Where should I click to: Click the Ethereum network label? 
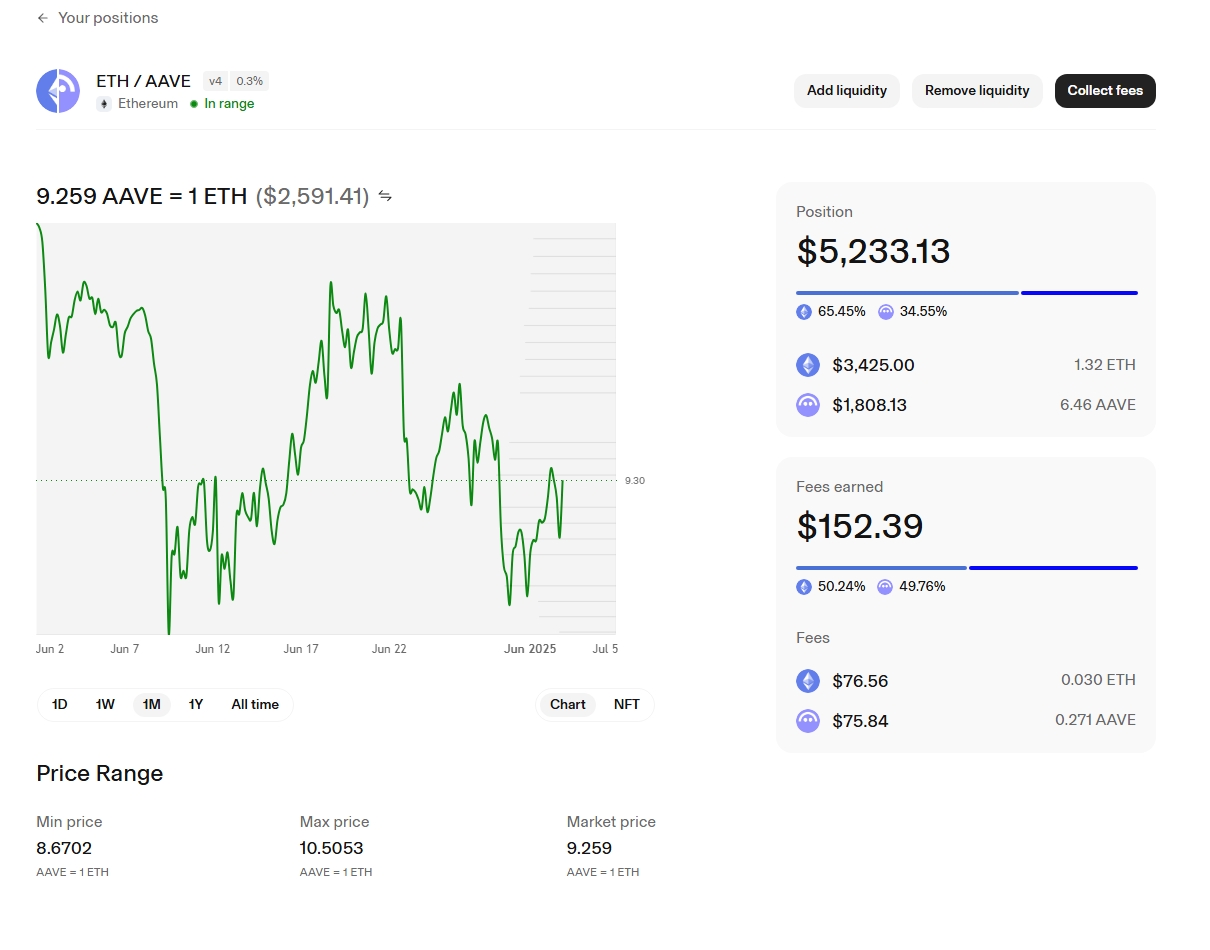click(148, 104)
